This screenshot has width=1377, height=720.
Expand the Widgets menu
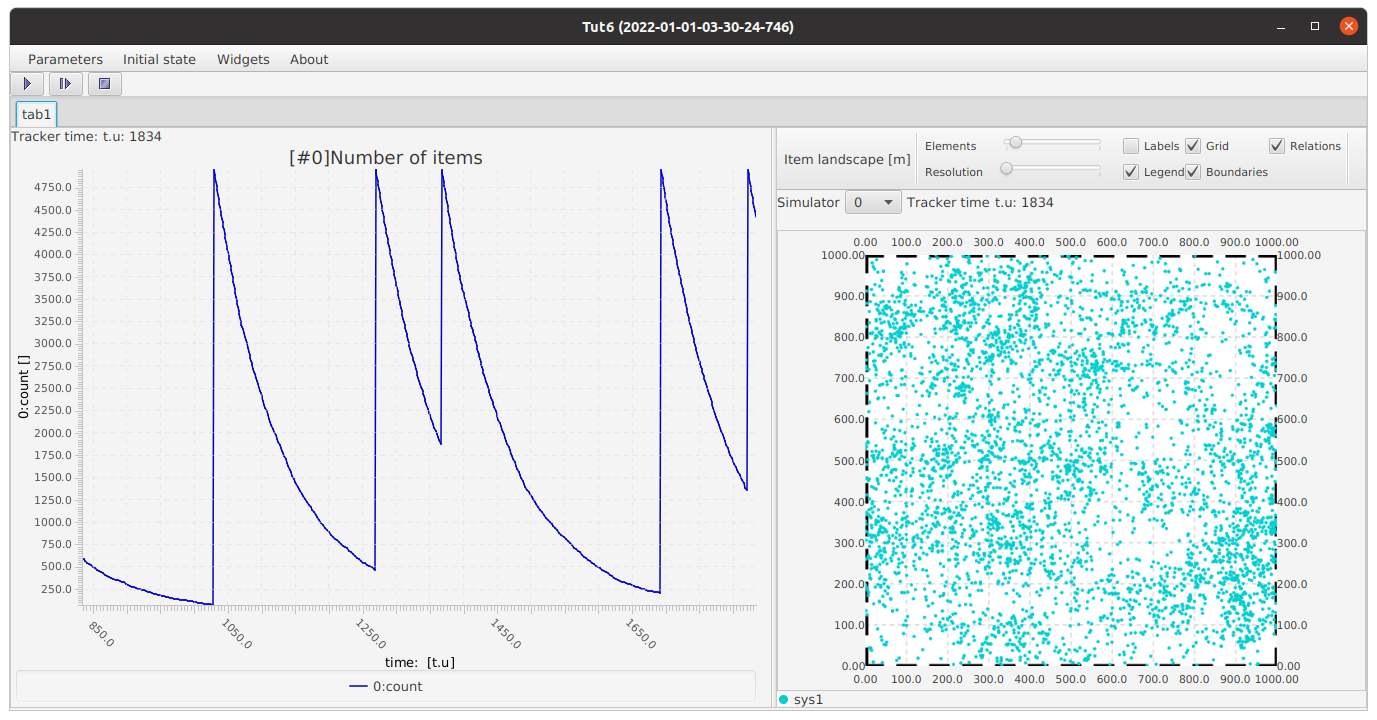tap(243, 59)
